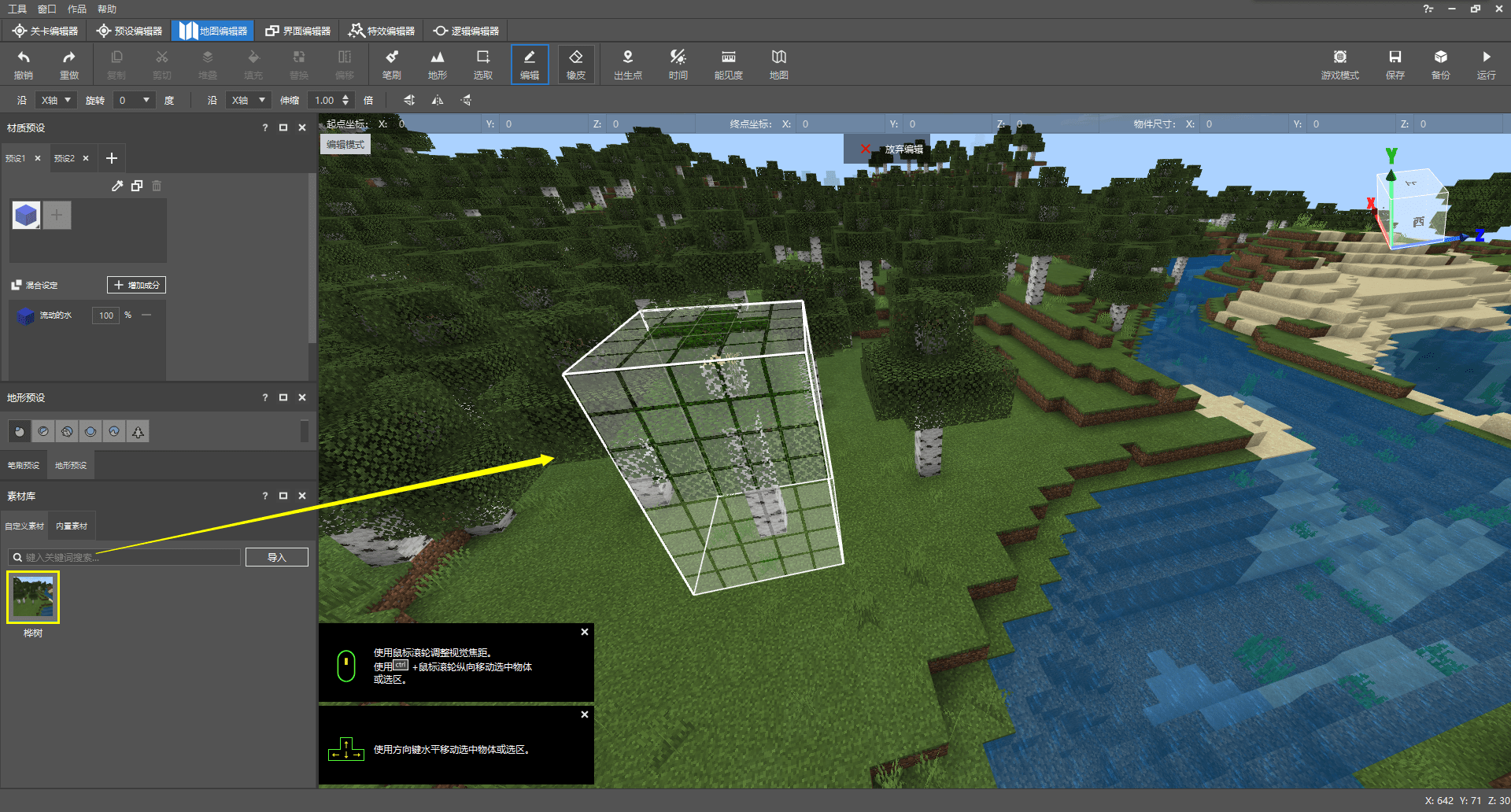
Task: Click the middle mirror flip icon
Action: click(x=438, y=100)
